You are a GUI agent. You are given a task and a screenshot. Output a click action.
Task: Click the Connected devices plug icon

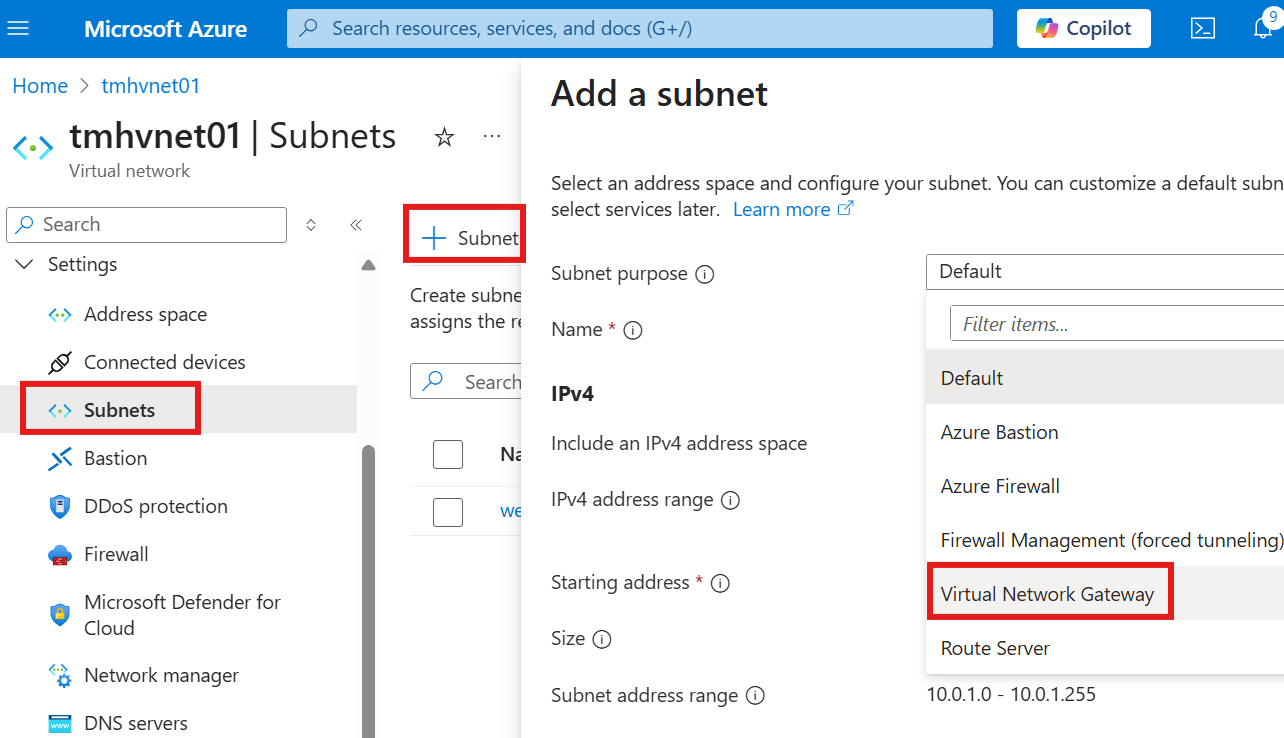pyautogui.click(x=60, y=362)
